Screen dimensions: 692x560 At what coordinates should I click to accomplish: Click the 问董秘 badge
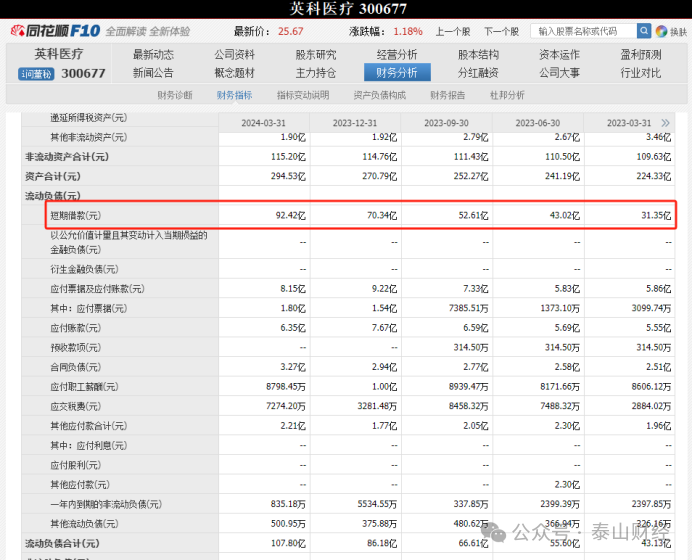pyautogui.click(x=36, y=74)
